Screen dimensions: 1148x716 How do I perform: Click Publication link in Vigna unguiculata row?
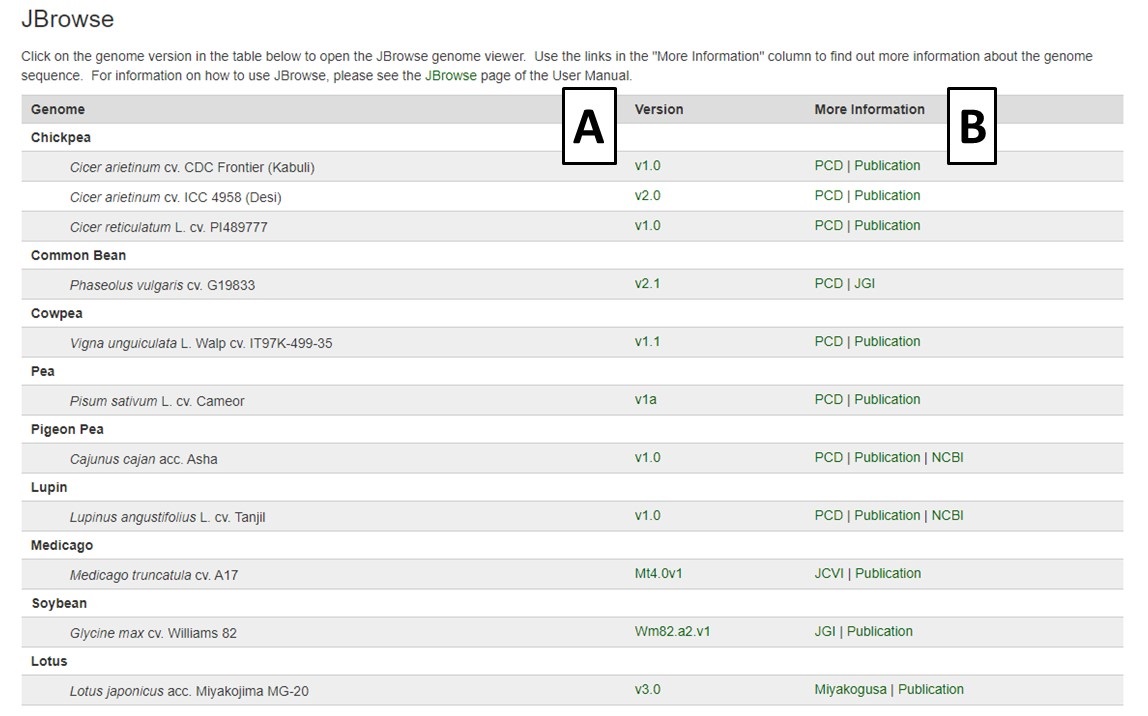(x=887, y=341)
